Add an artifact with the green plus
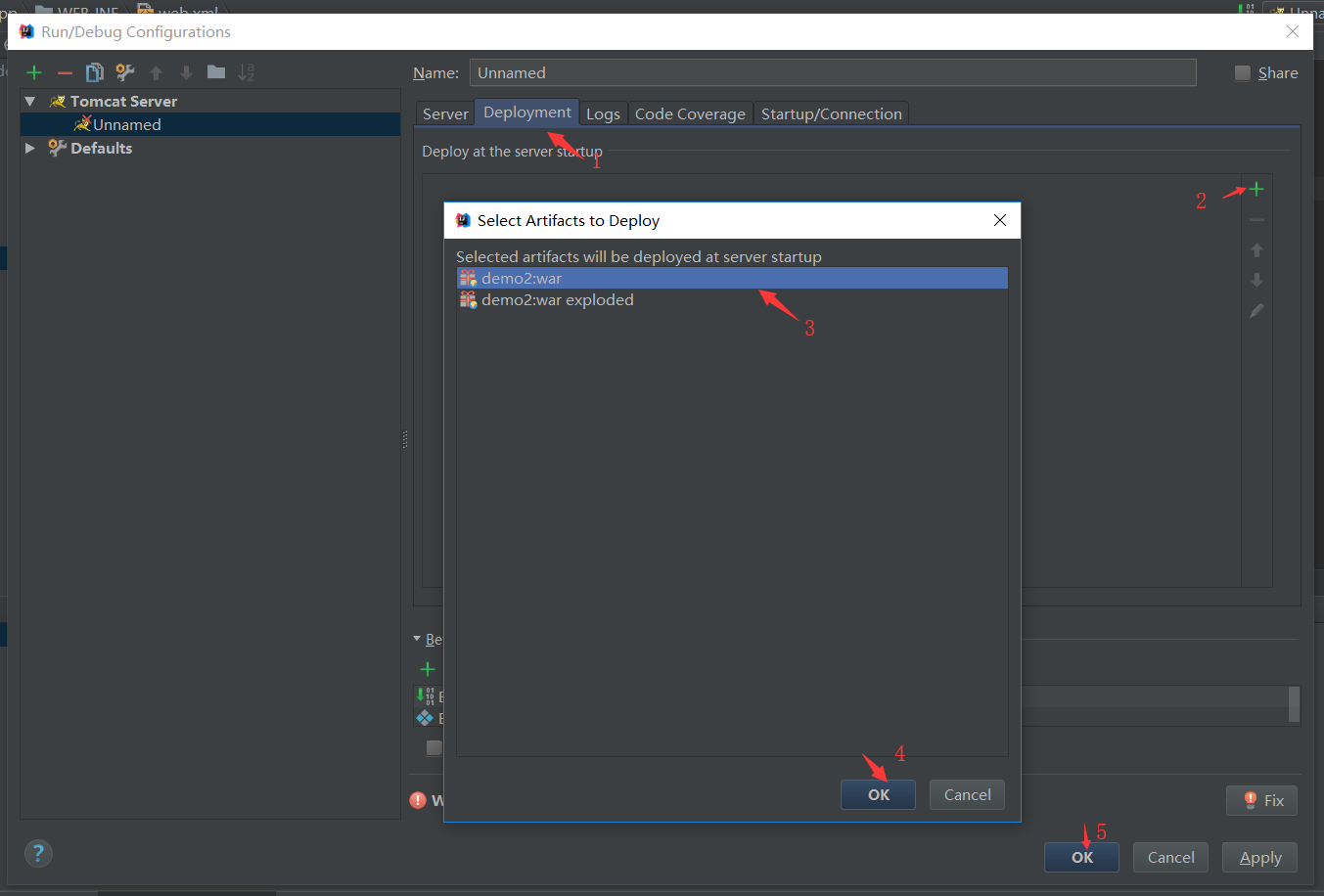 (x=1256, y=189)
